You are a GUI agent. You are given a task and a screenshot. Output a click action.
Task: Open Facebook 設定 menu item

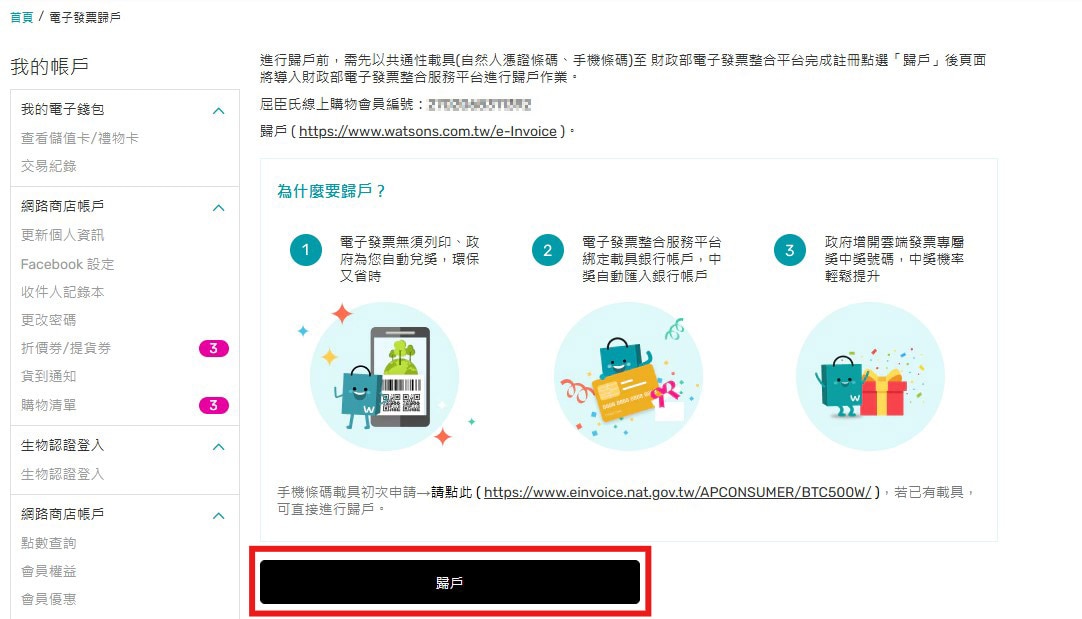pos(67,264)
